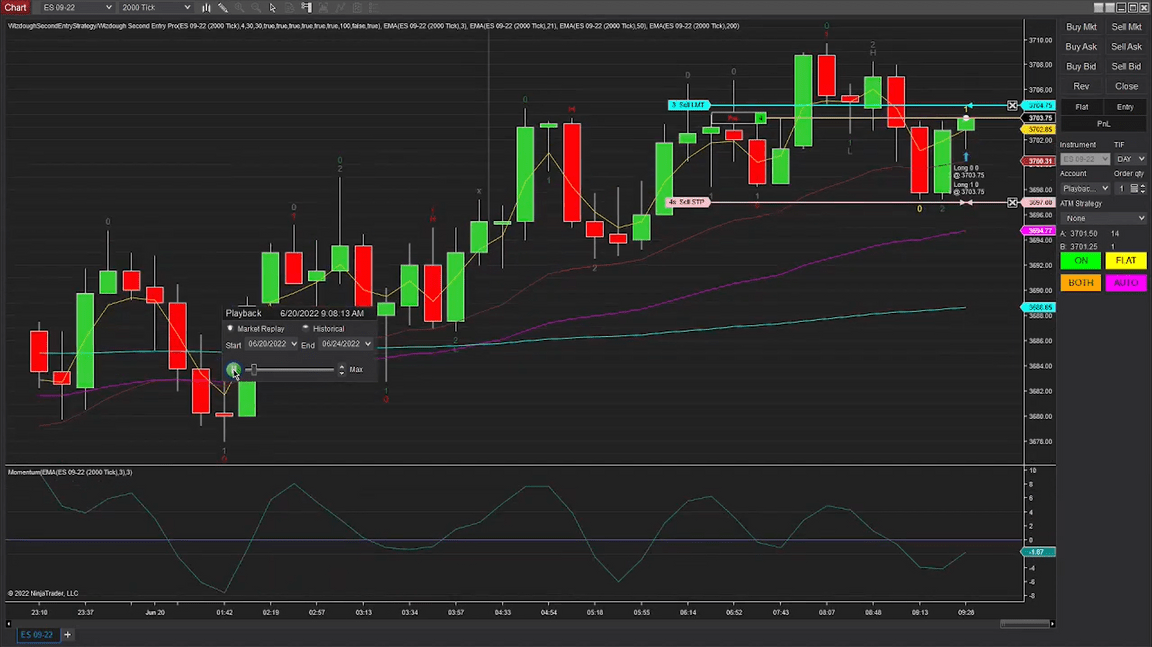This screenshot has width=1152, height=647.
Task: Click the green play button in Playback
Action: 233,369
